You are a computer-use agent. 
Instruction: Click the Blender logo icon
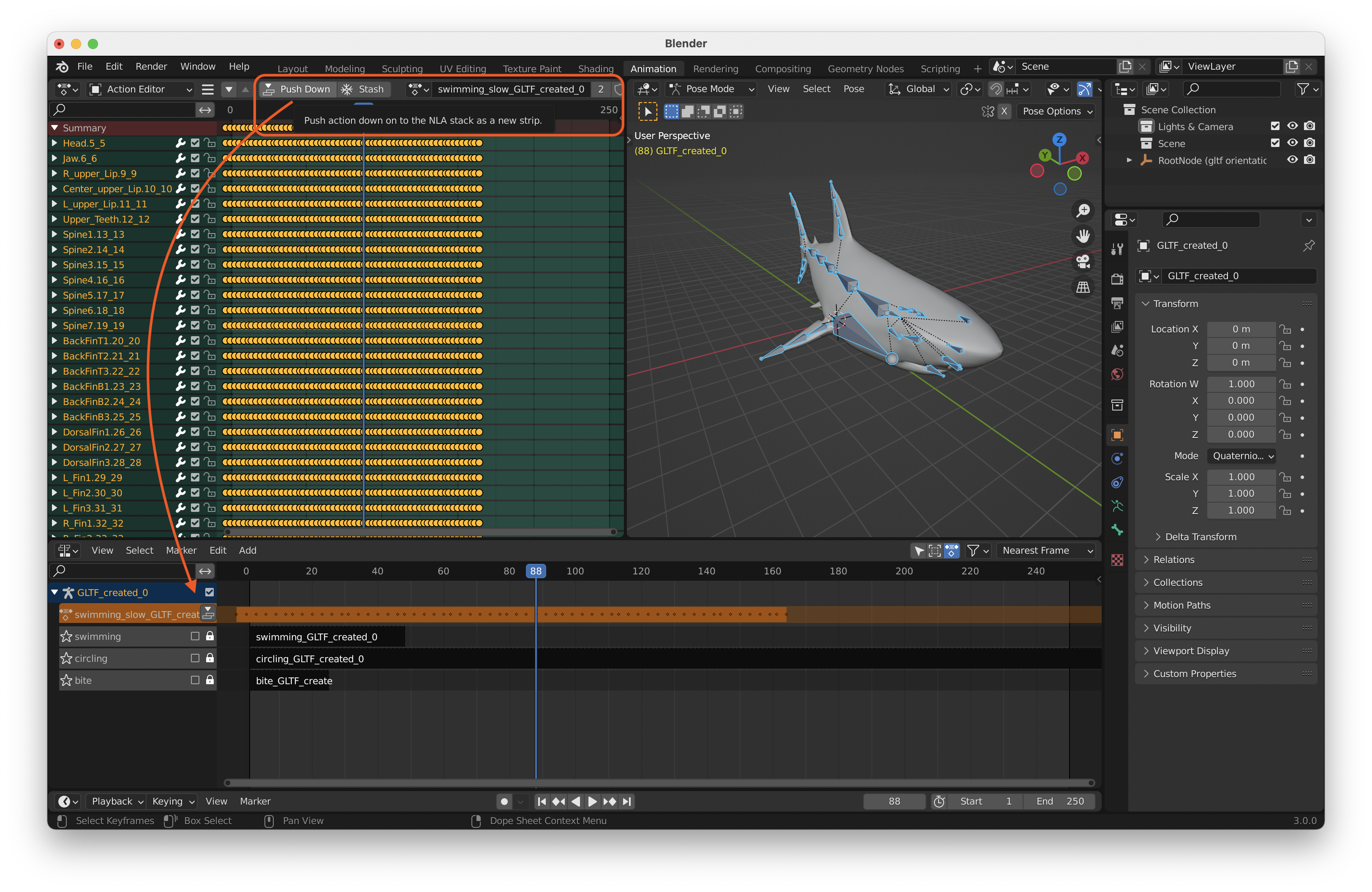point(62,66)
